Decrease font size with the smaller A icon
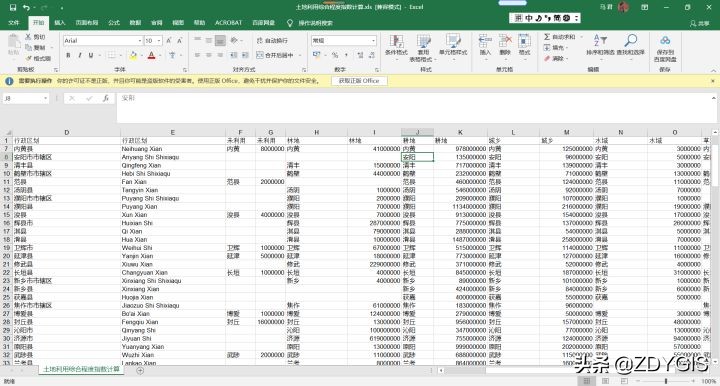The width and height of the screenshot is (720, 386). [x=180, y=41]
